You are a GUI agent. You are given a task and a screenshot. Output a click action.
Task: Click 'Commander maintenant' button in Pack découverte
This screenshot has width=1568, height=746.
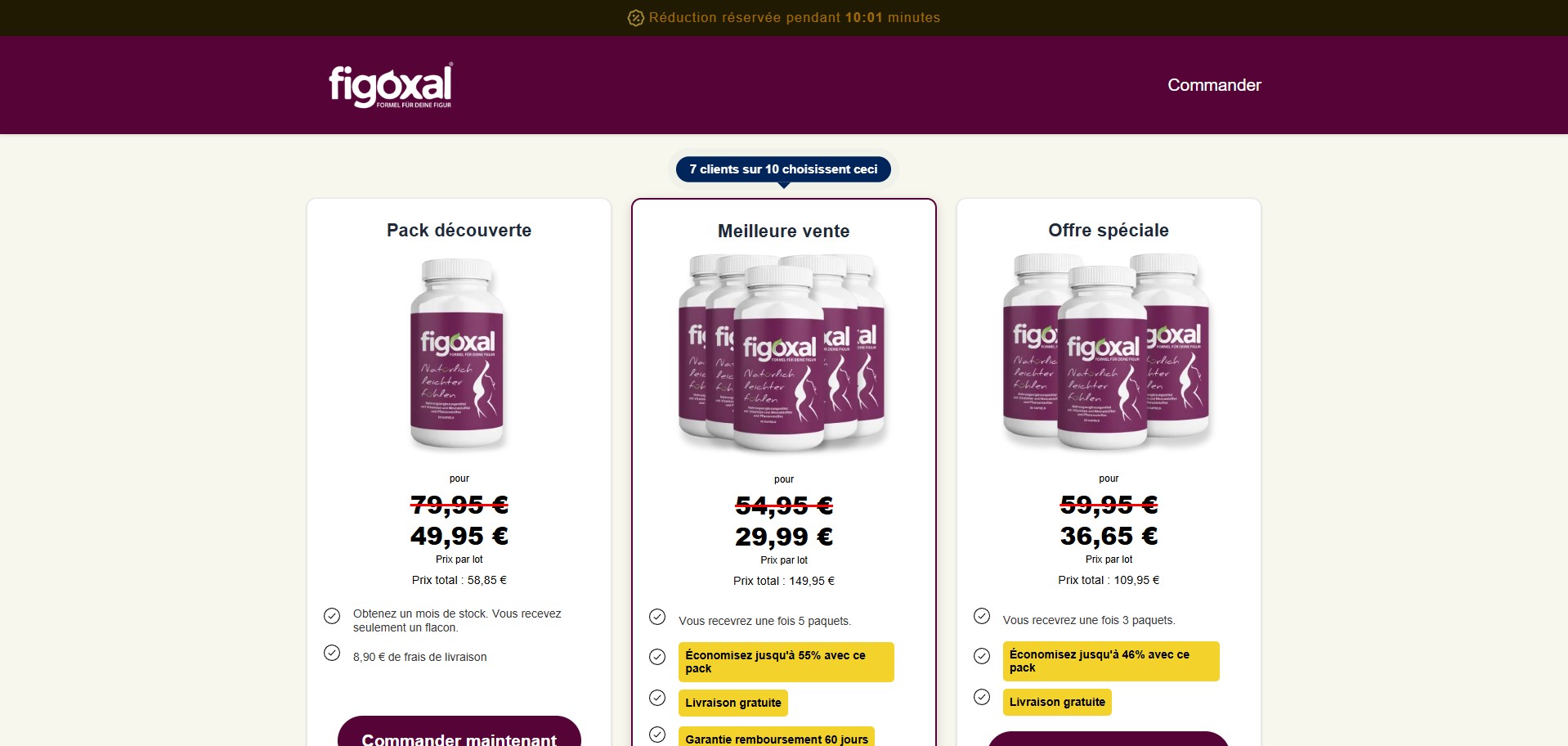[x=459, y=731]
